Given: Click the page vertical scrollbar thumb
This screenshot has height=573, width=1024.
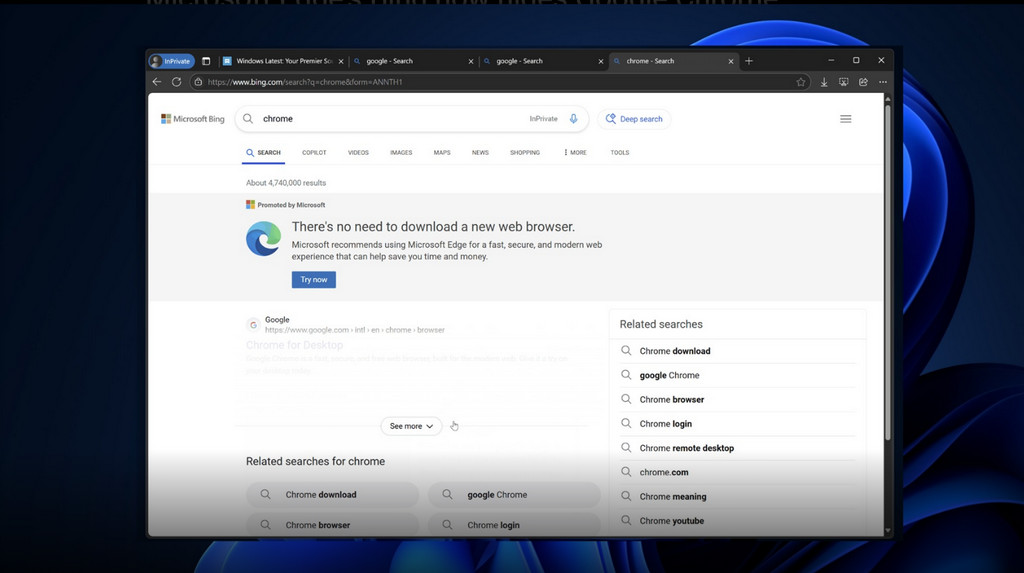Looking at the screenshot, I should [887, 271].
